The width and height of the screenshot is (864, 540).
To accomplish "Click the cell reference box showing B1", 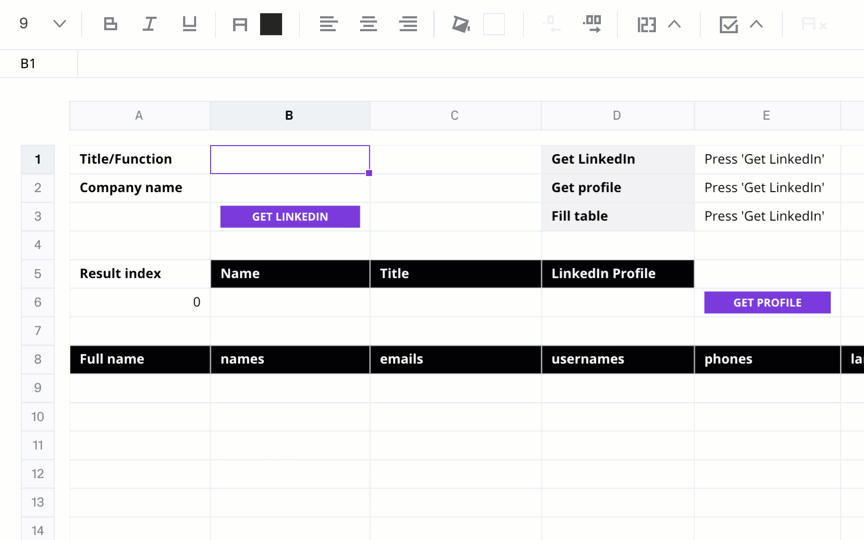I will [x=39, y=64].
